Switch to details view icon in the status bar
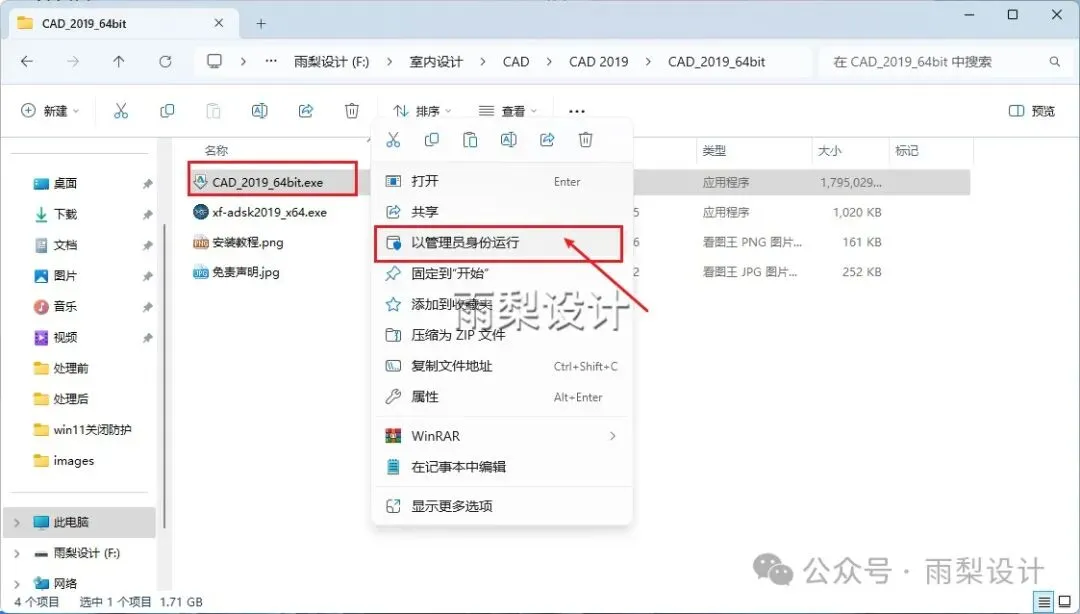This screenshot has height=614, width=1080. point(1044,602)
